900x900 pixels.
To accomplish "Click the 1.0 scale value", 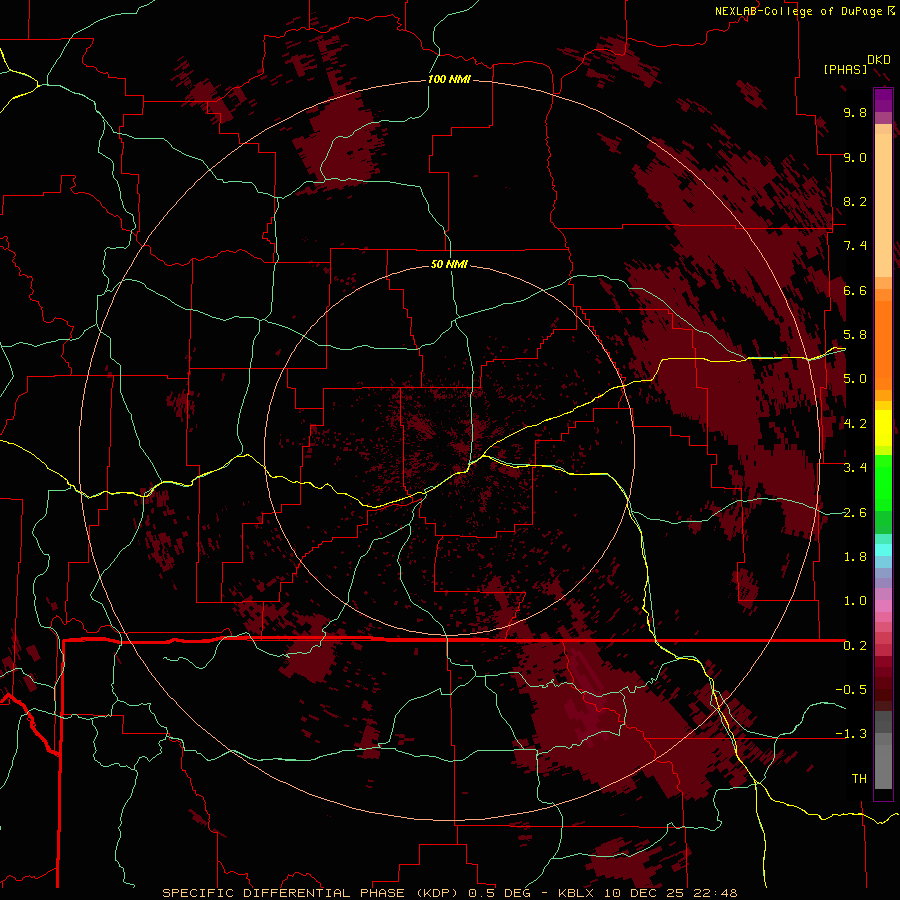I will [x=855, y=601].
